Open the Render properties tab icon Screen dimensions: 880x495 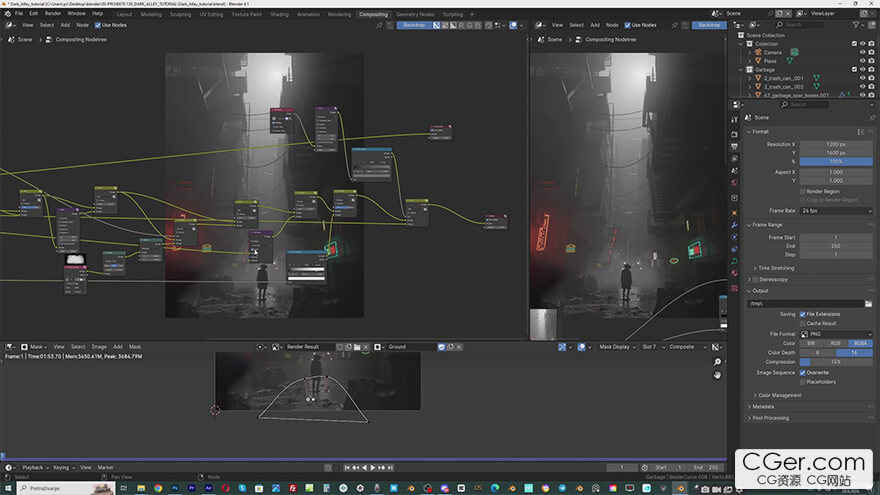(x=735, y=135)
